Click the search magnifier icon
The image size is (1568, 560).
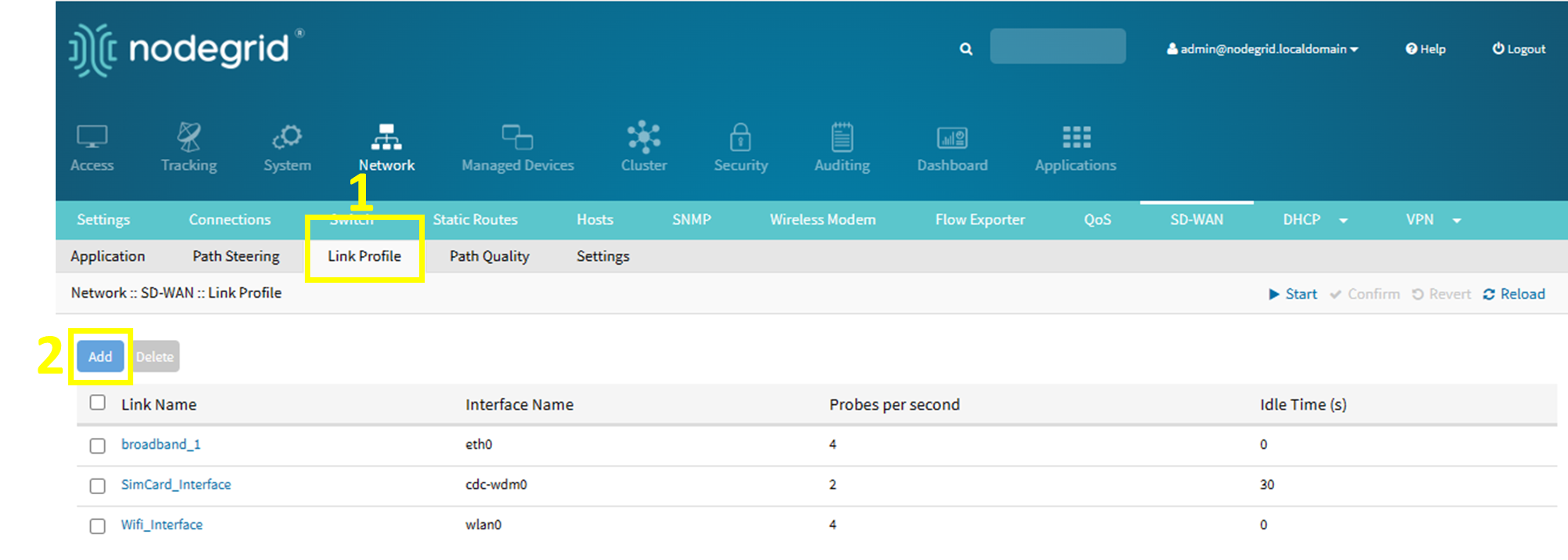click(965, 49)
